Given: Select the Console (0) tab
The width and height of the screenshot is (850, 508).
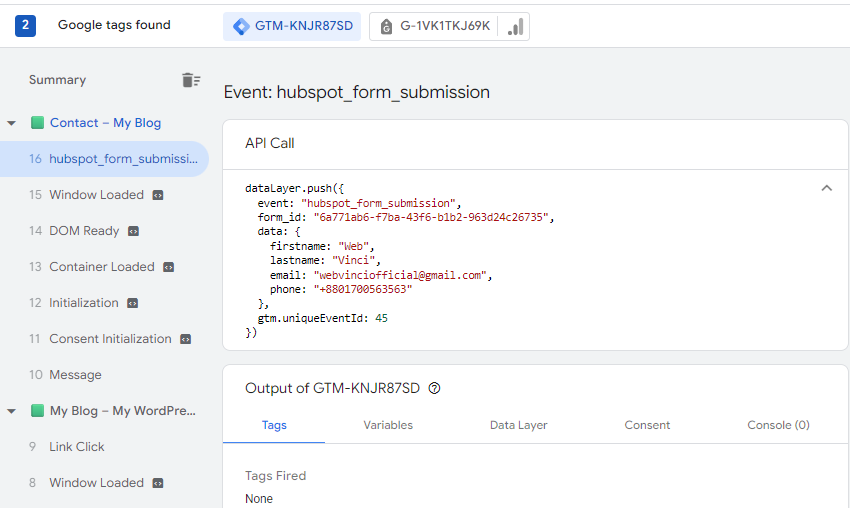Looking at the screenshot, I should point(778,425).
